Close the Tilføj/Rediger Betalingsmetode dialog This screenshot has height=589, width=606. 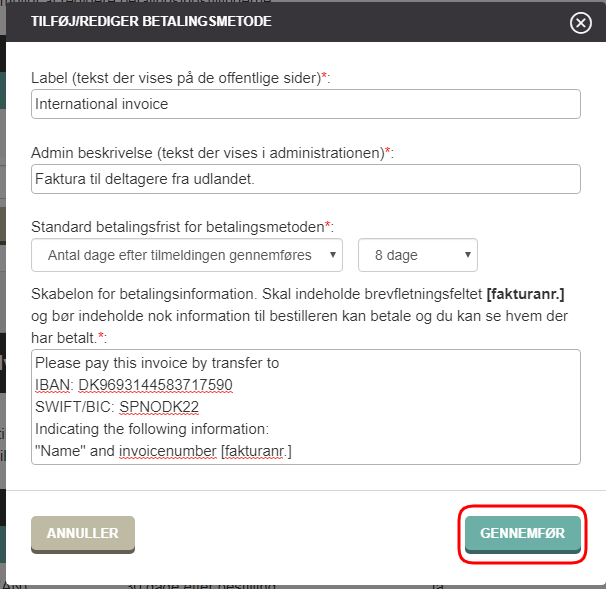pos(580,23)
